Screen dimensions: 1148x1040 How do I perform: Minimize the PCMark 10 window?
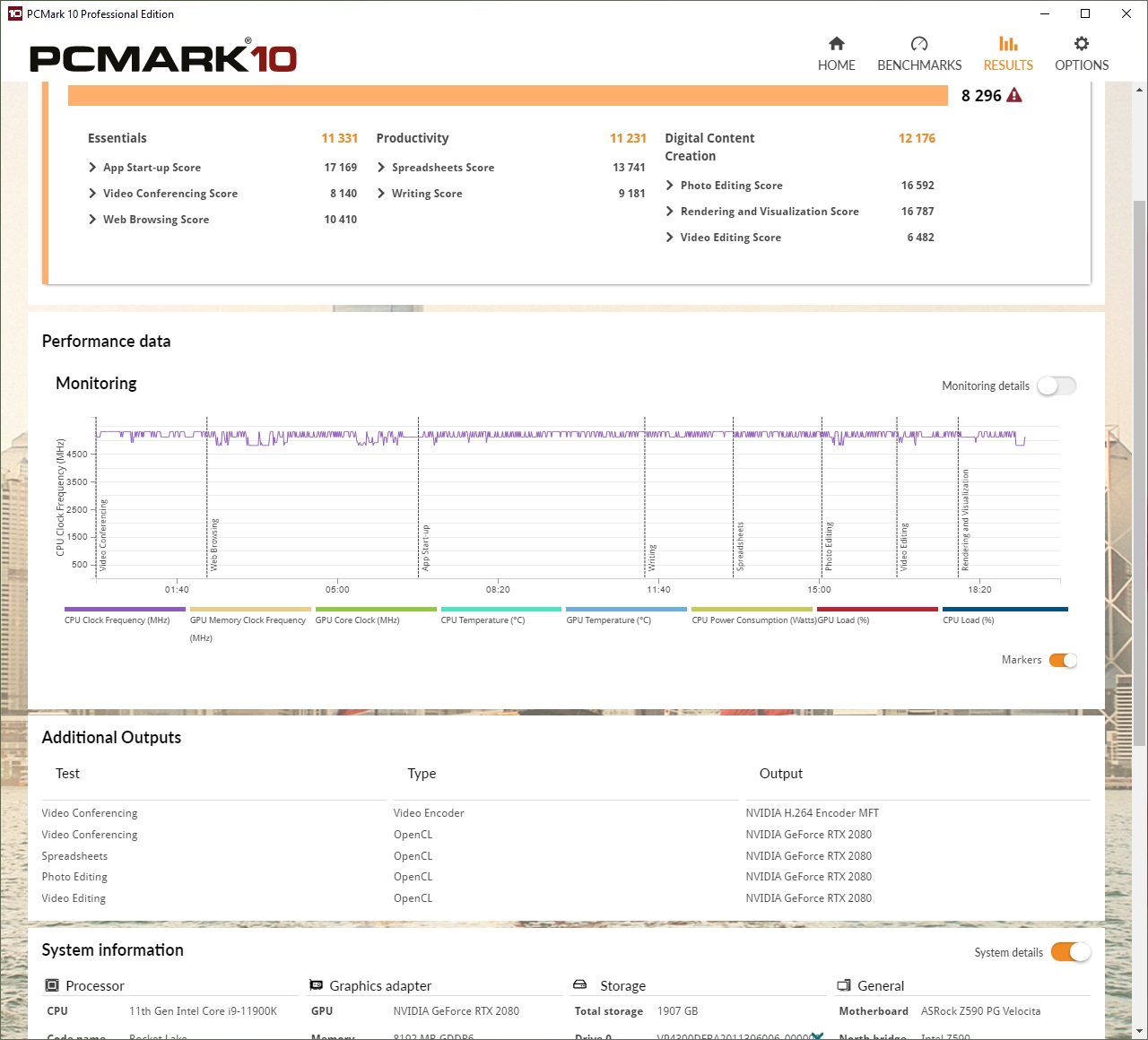[x=1044, y=13]
